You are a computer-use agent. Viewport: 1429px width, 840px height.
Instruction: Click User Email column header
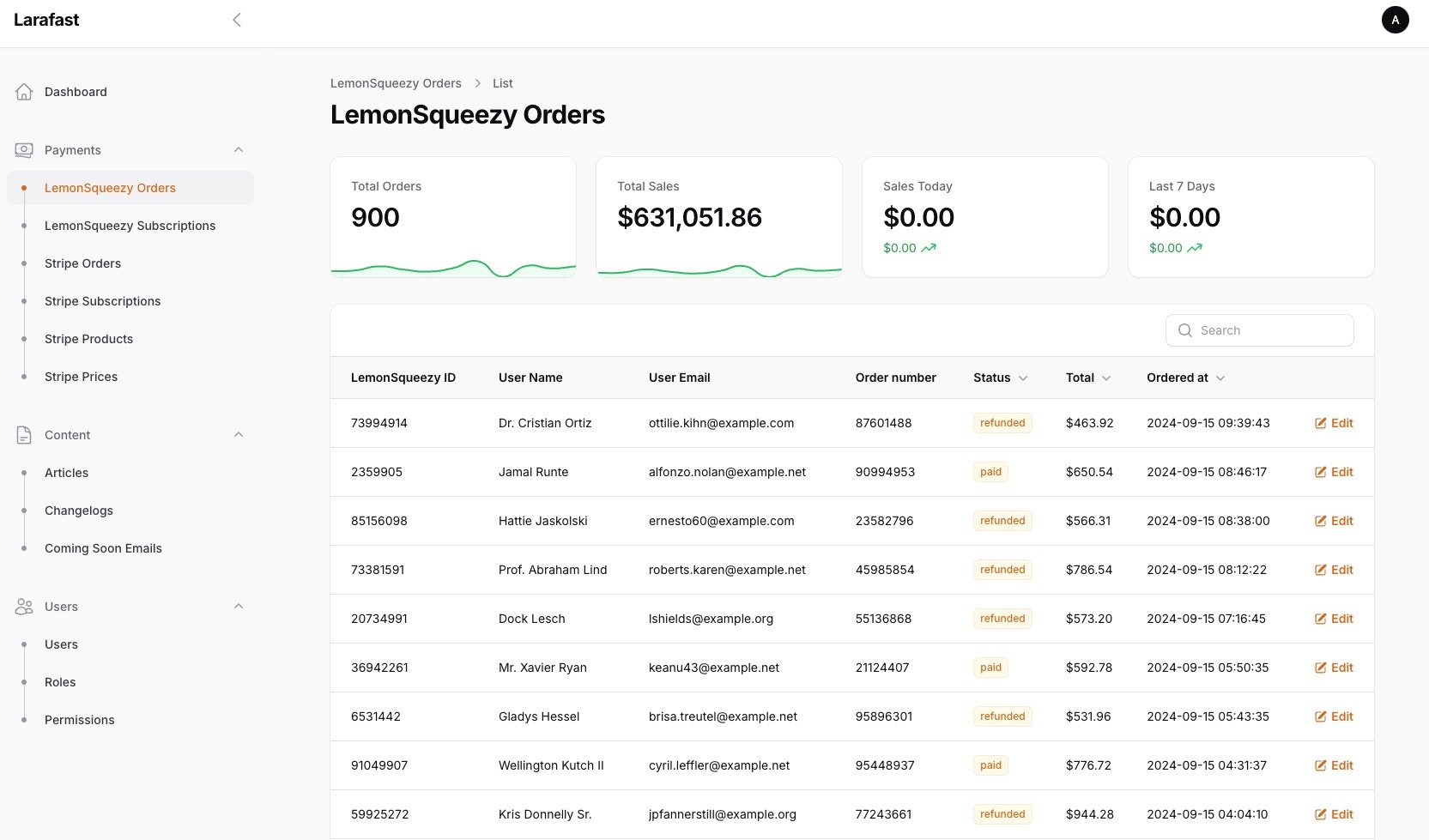pos(679,378)
